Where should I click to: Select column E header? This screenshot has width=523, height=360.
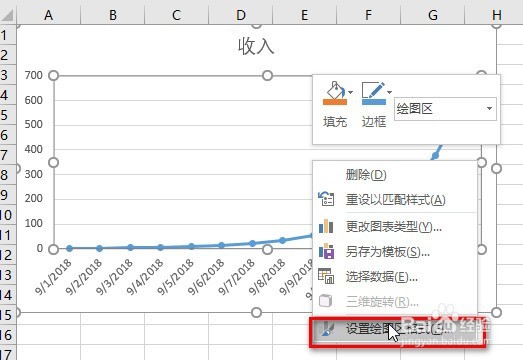pos(305,15)
